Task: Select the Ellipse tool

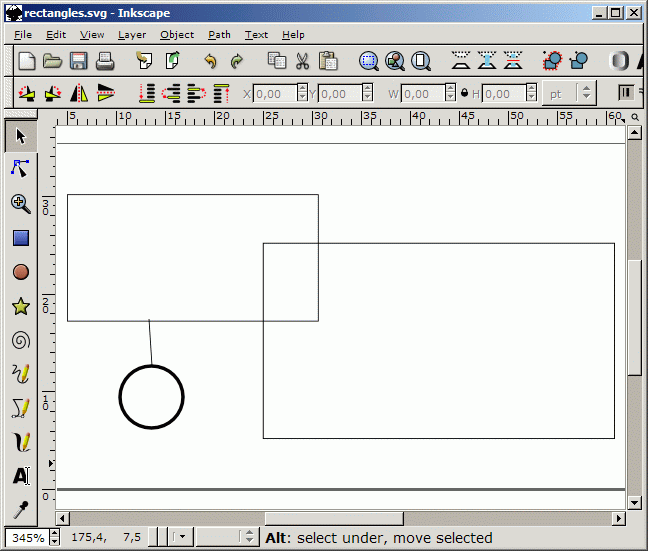Action: point(21,272)
